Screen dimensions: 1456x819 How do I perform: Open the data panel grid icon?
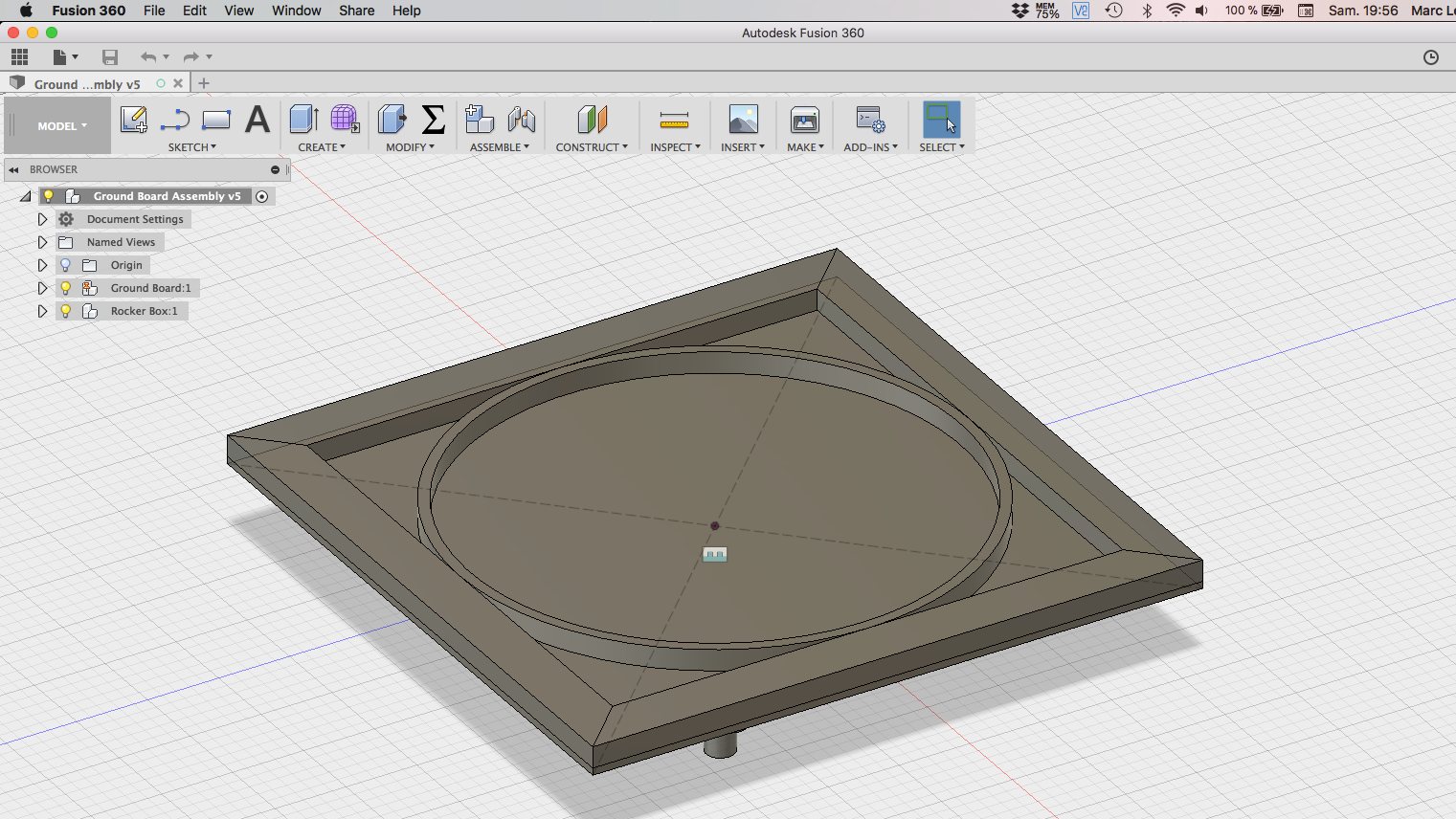point(19,57)
